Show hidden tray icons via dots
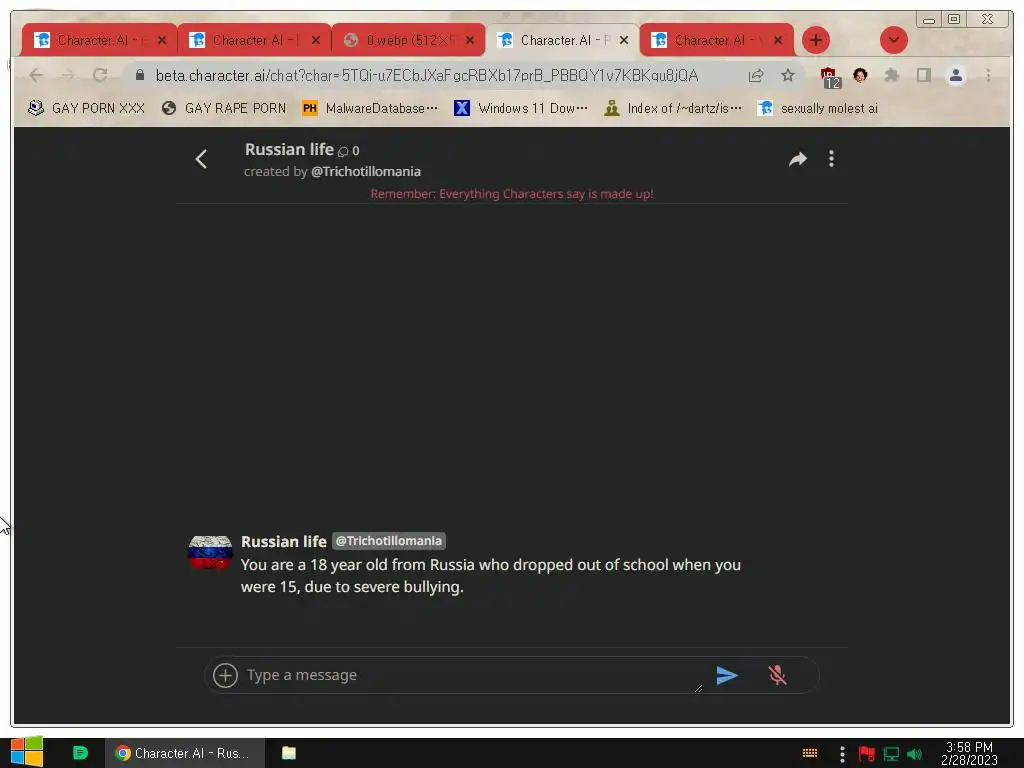 842,754
